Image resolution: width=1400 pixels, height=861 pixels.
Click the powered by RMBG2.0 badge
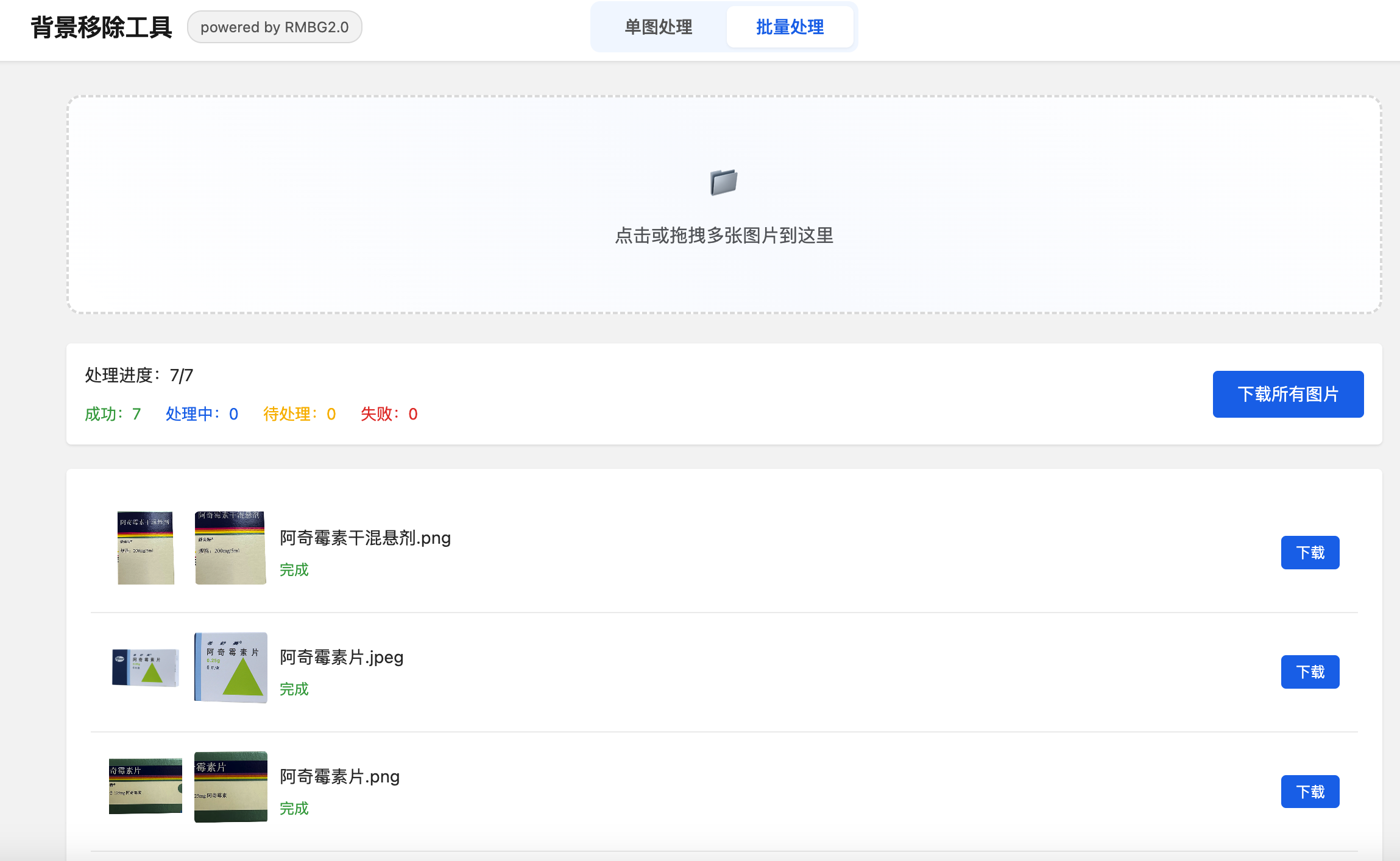274,27
